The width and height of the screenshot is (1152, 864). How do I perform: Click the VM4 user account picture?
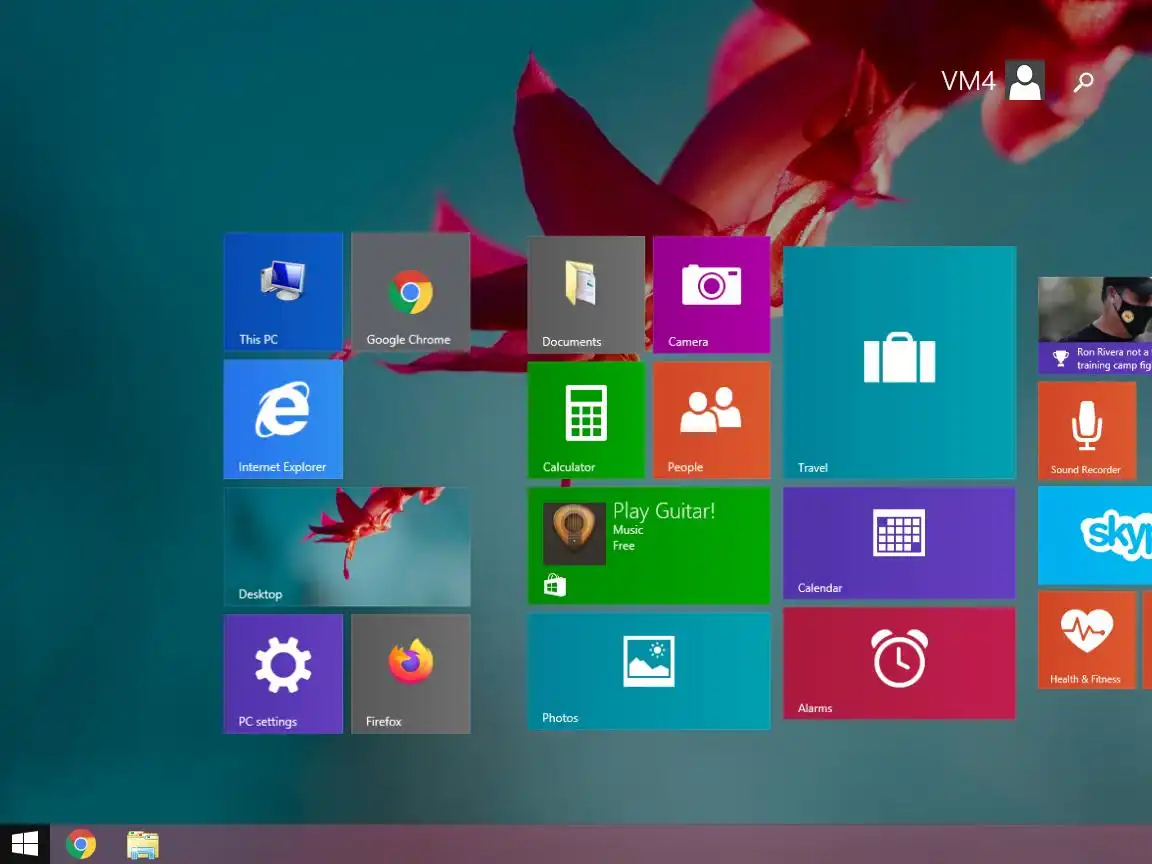[1025, 80]
